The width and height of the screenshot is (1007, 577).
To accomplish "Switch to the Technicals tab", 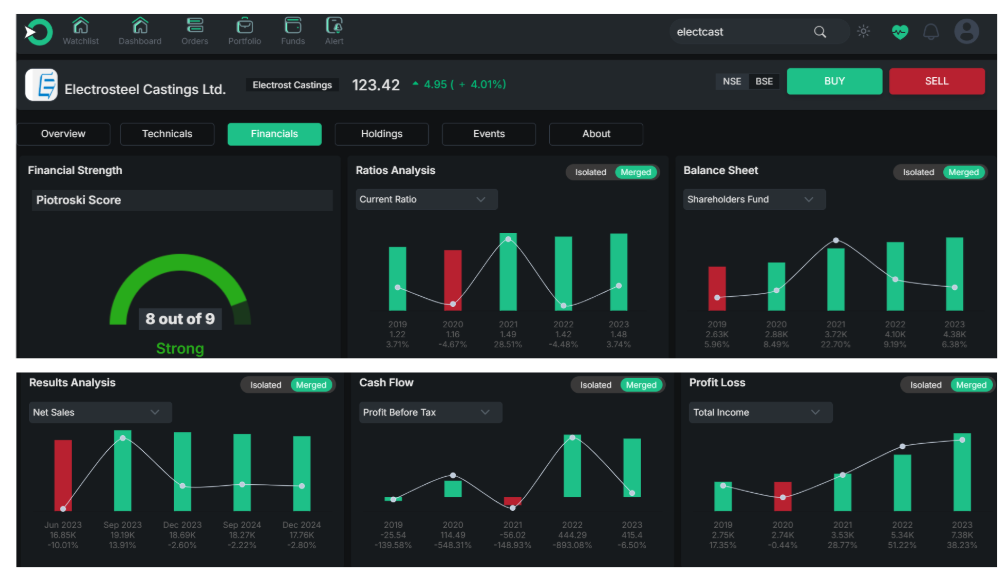I will [167, 134].
